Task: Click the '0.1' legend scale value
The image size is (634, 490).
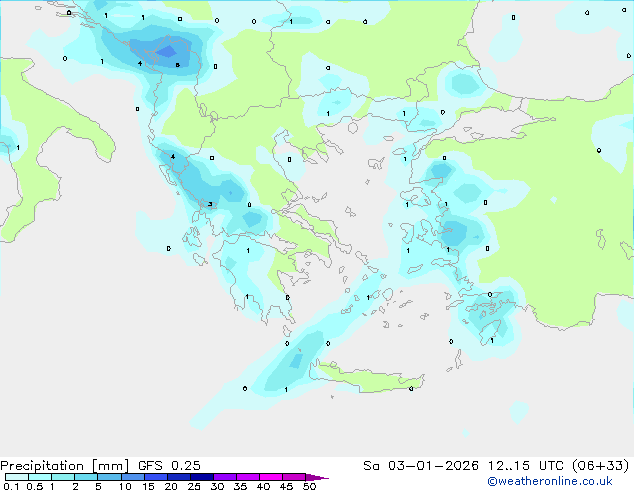Action: [11, 486]
